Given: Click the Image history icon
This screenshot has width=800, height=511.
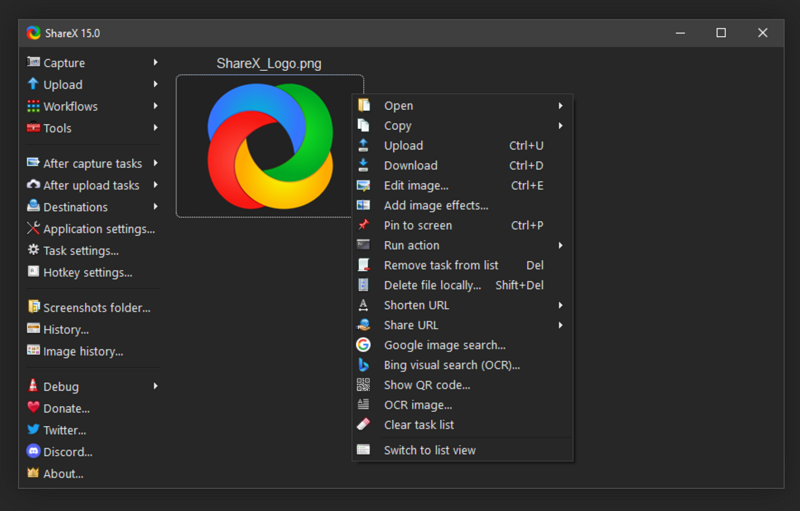Looking at the screenshot, I should (x=33, y=350).
